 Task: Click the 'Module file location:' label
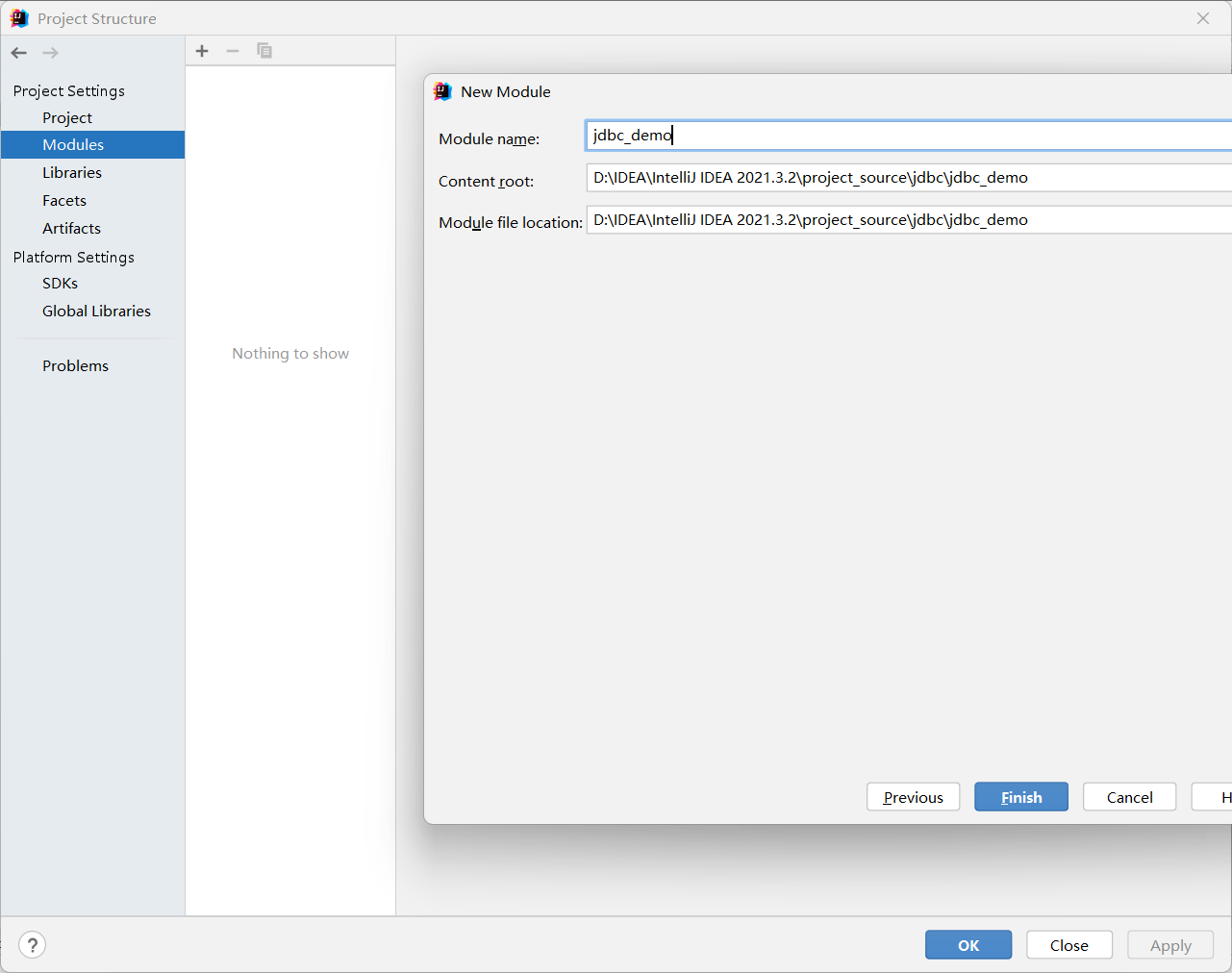click(x=511, y=222)
